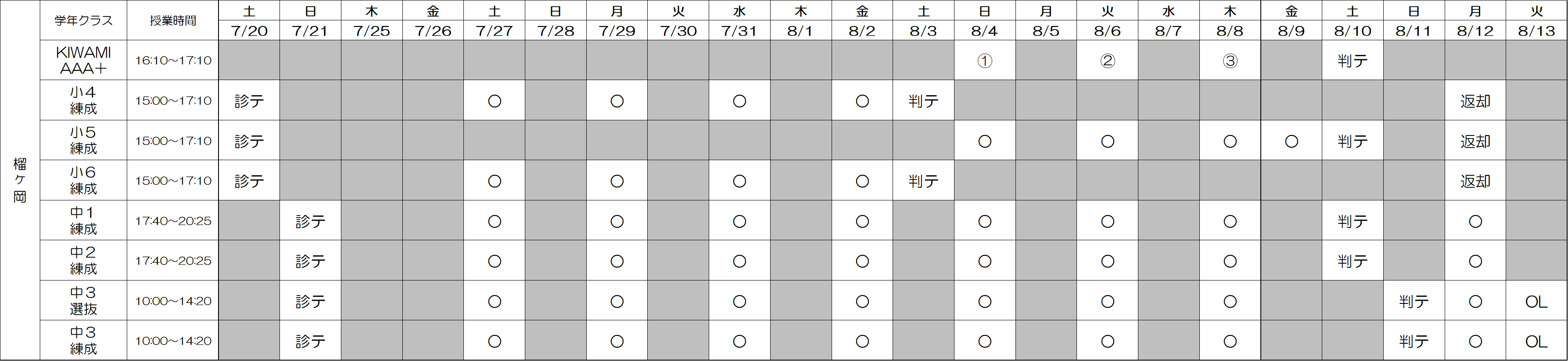Select the 授業時間 column header
This screenshot has height=361, width=1568.
coord(173,20)
